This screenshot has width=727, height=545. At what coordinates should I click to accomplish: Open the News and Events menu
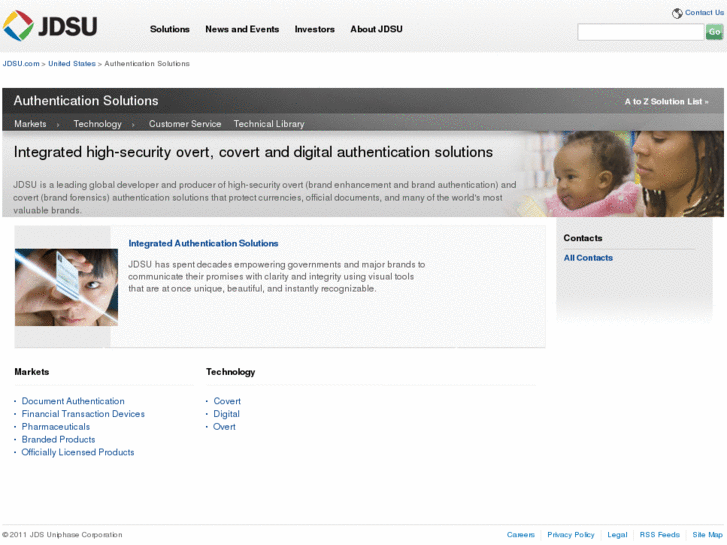click(x=242, y=29)
